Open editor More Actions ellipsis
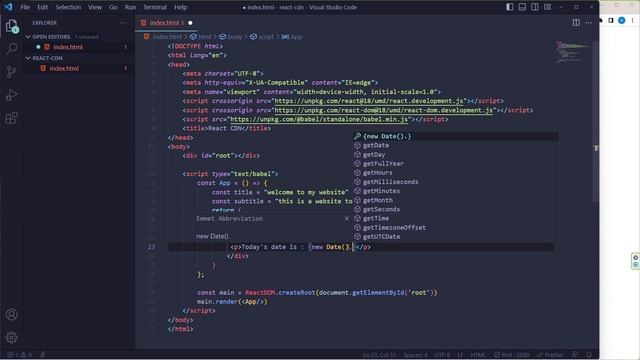Viewport: 640px width, 360px height. coord(588,22)
